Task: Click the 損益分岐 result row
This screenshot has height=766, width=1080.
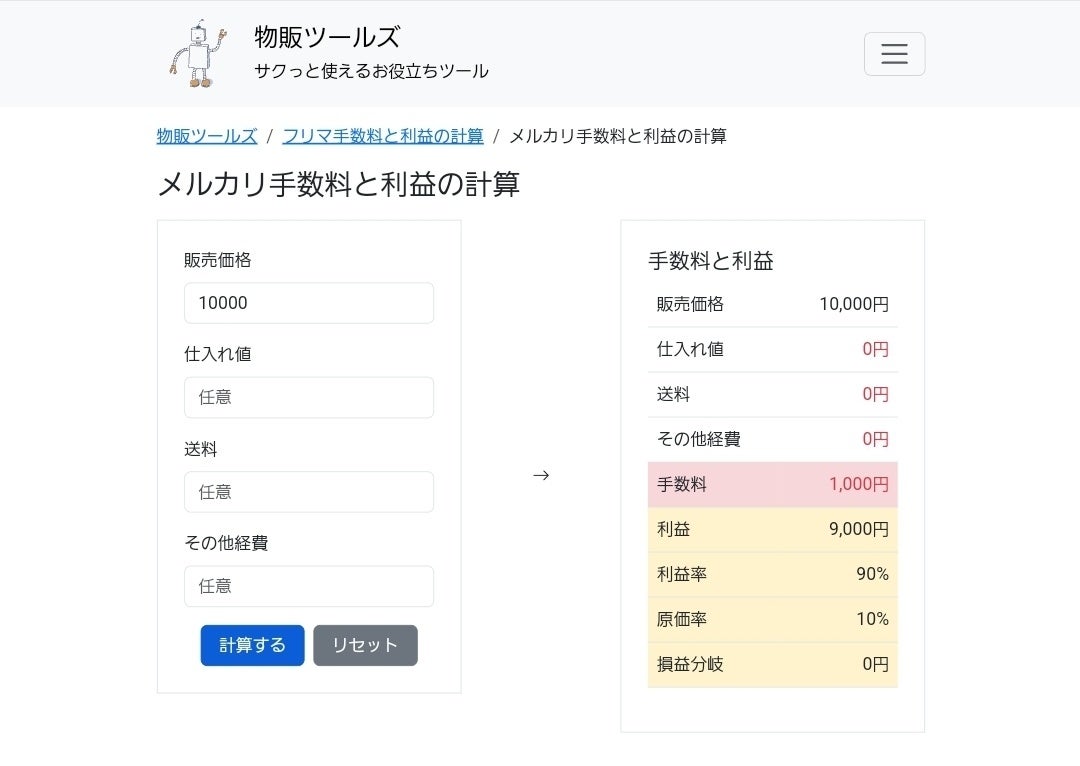Action: (x=772, y=664)
